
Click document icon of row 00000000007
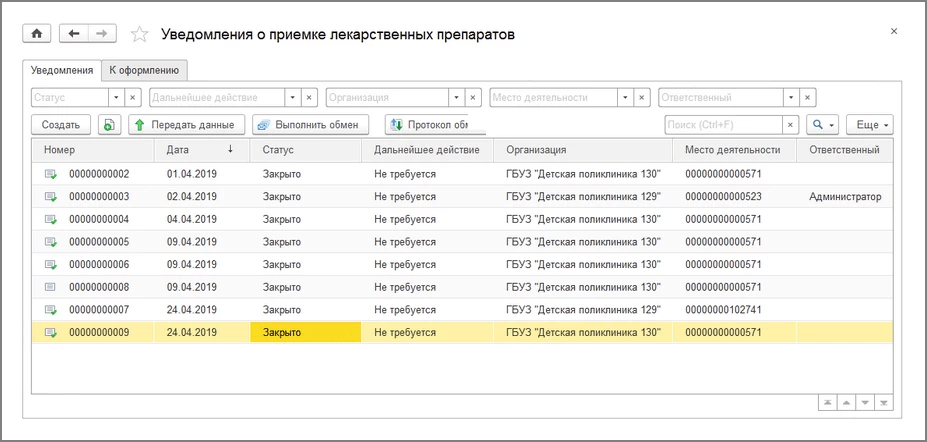click(x=51, y=310)
